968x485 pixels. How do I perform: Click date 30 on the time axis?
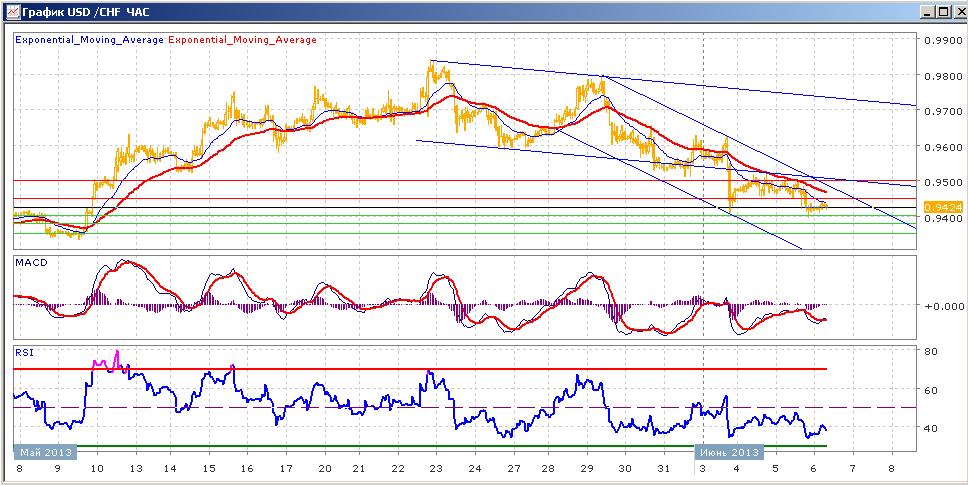[625, 468]
